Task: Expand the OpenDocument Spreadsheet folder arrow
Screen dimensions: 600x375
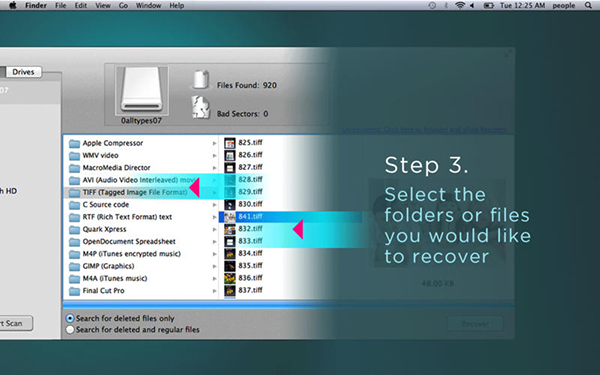Action: click(x=214, y=241)
